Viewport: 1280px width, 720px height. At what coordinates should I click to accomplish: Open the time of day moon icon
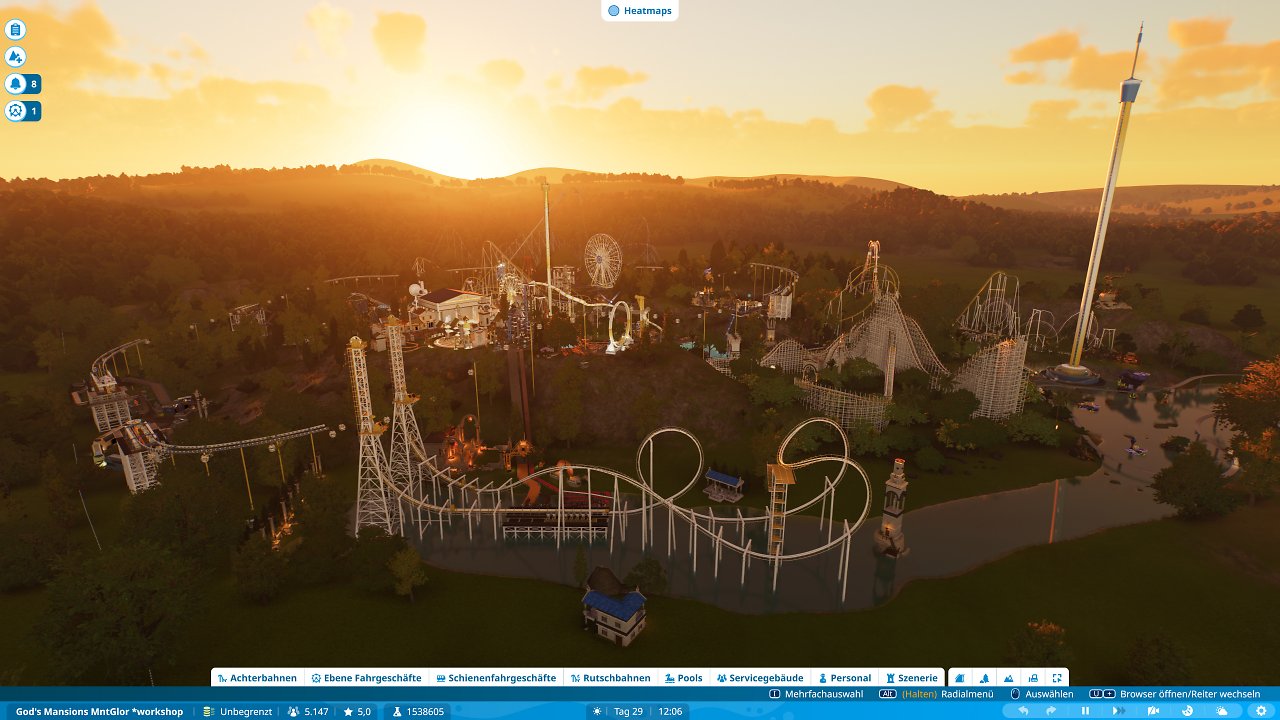pyautogui.click(x=1187, y=711)
